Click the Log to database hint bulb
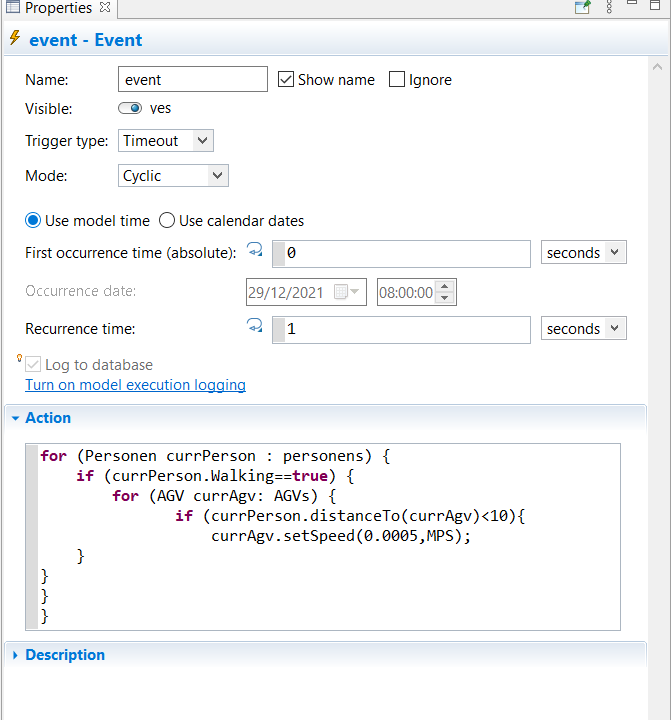671x720 pixels. coord(19,358)
